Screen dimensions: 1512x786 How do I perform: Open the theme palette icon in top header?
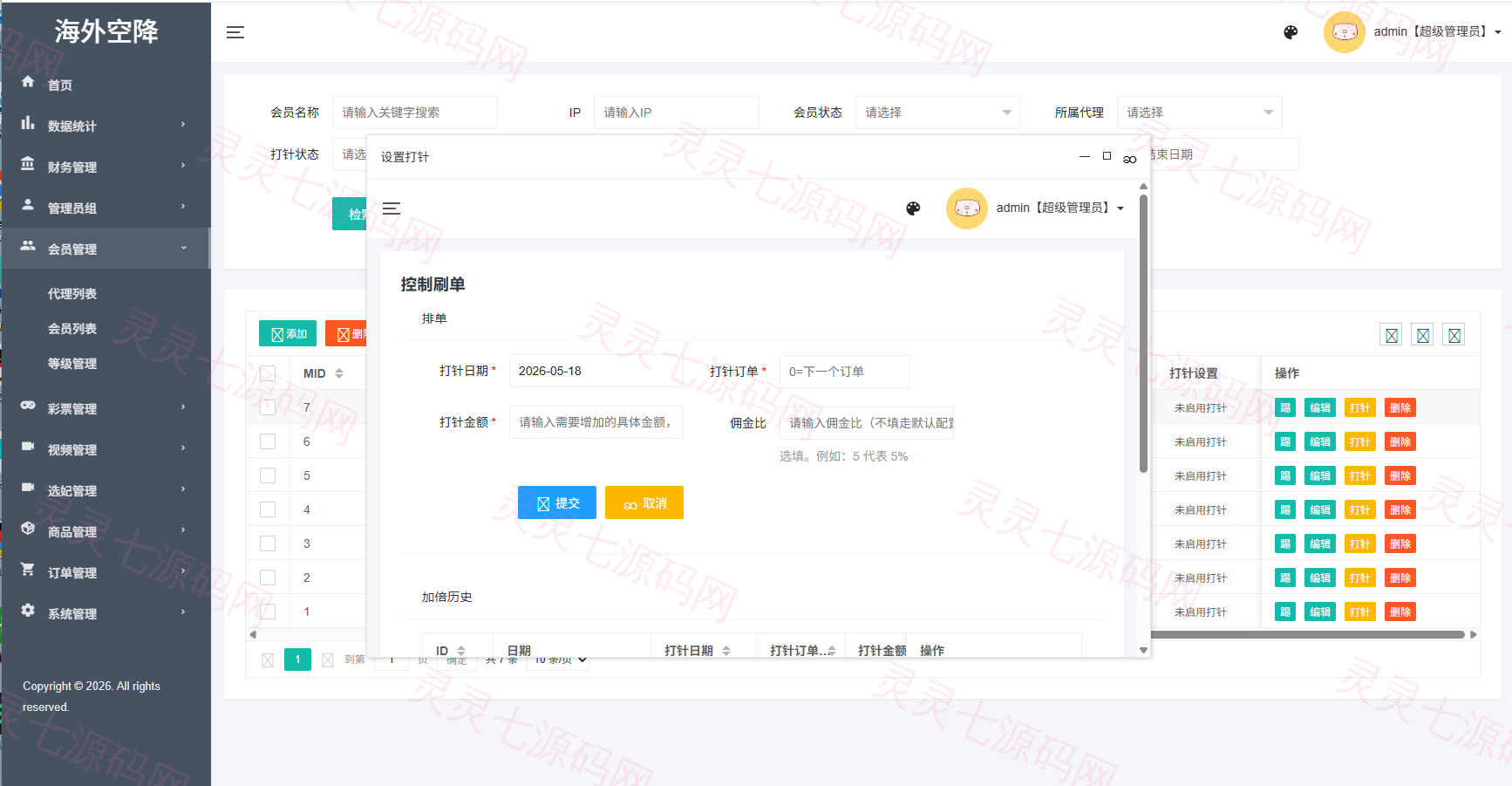pos(1291,32)
